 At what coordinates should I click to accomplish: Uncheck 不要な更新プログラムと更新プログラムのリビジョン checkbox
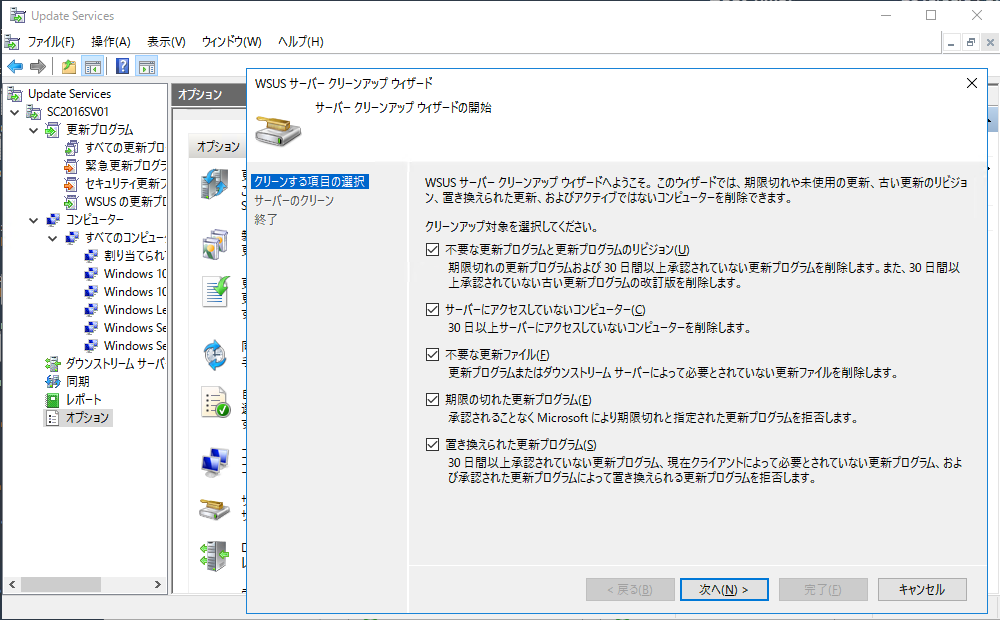(x=432, y=249)
